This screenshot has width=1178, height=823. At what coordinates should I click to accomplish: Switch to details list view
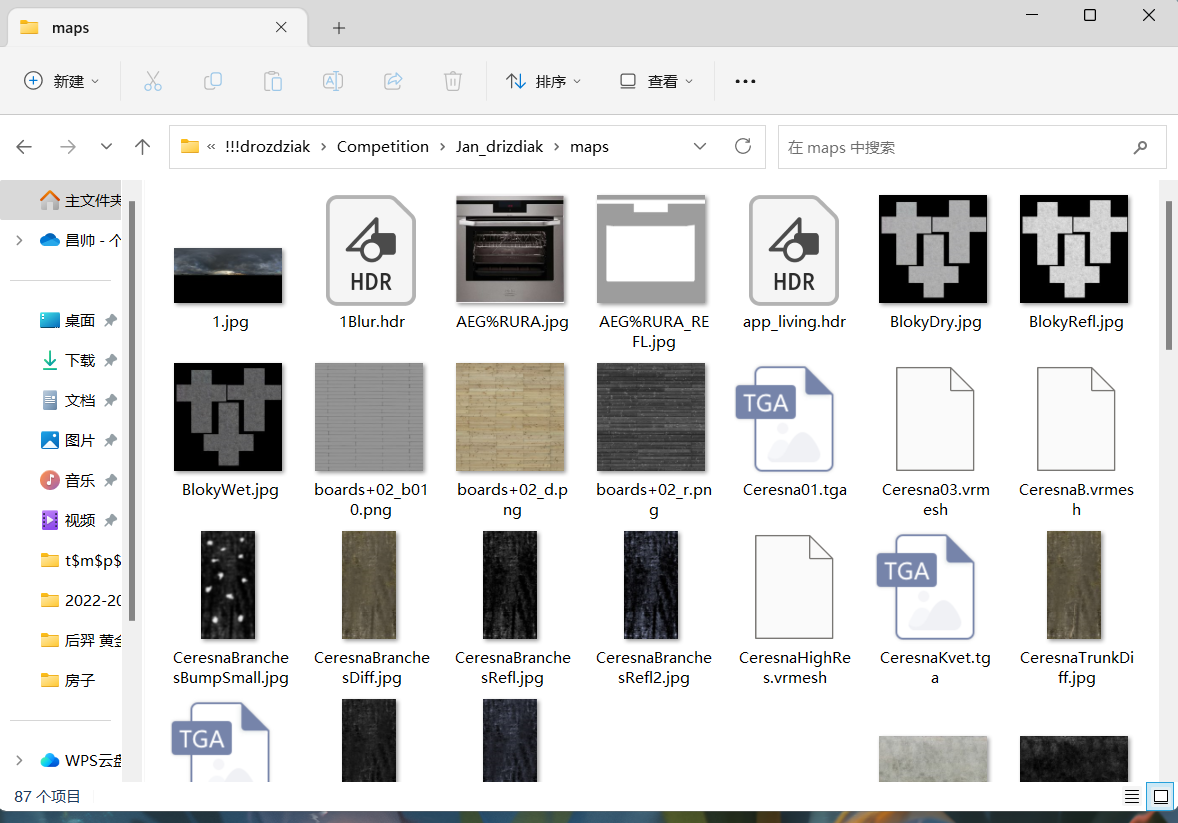tap(1131, 797)
